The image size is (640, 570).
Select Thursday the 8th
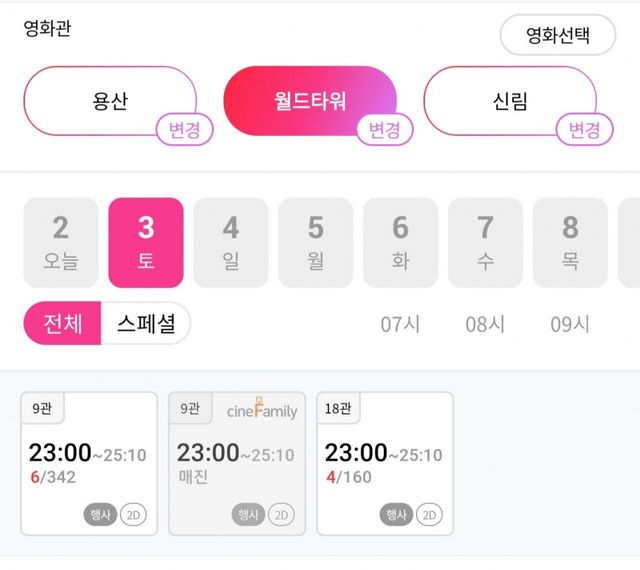570,242
